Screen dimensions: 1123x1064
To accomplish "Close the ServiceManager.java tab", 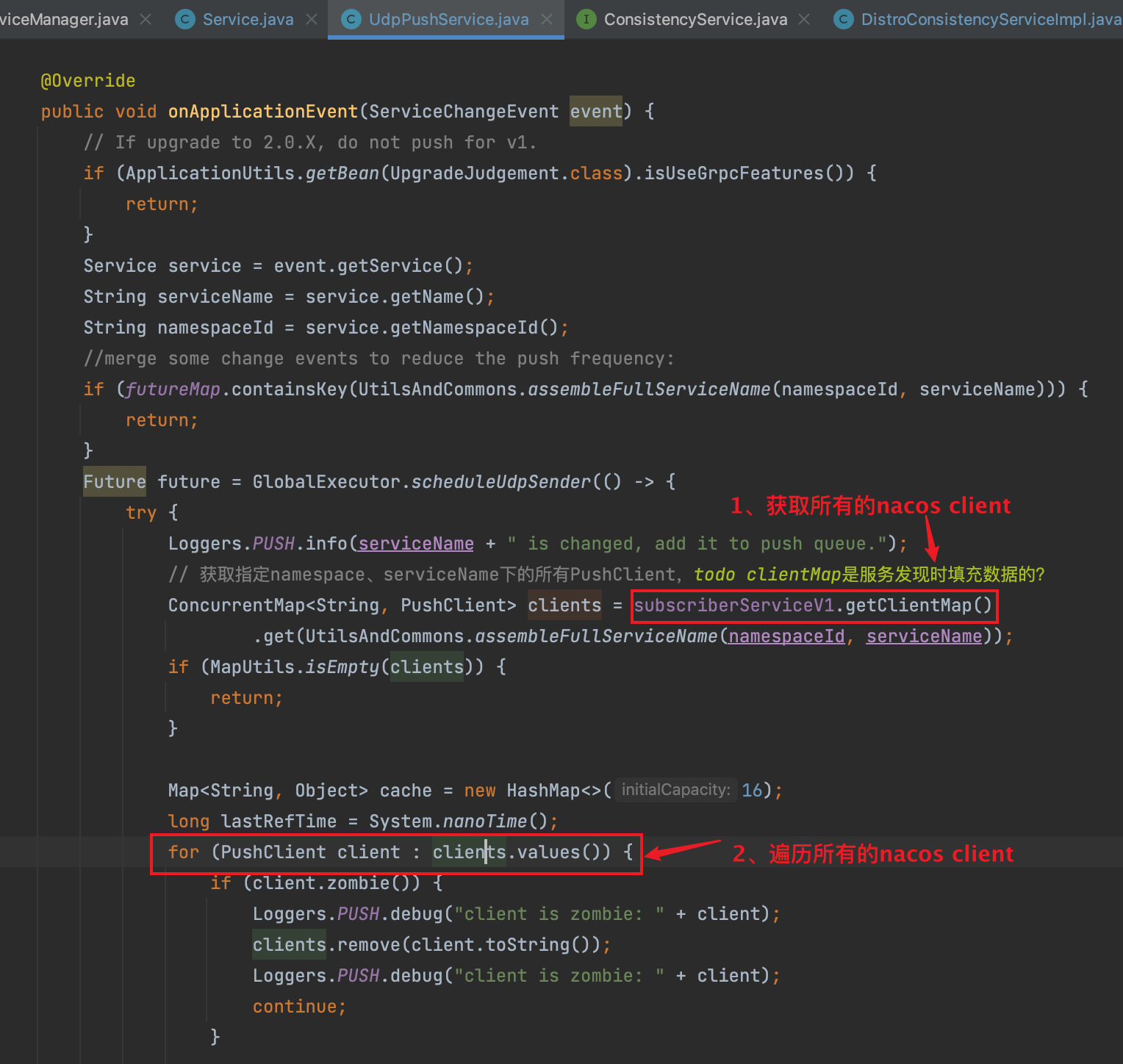I will coord(146,19).
